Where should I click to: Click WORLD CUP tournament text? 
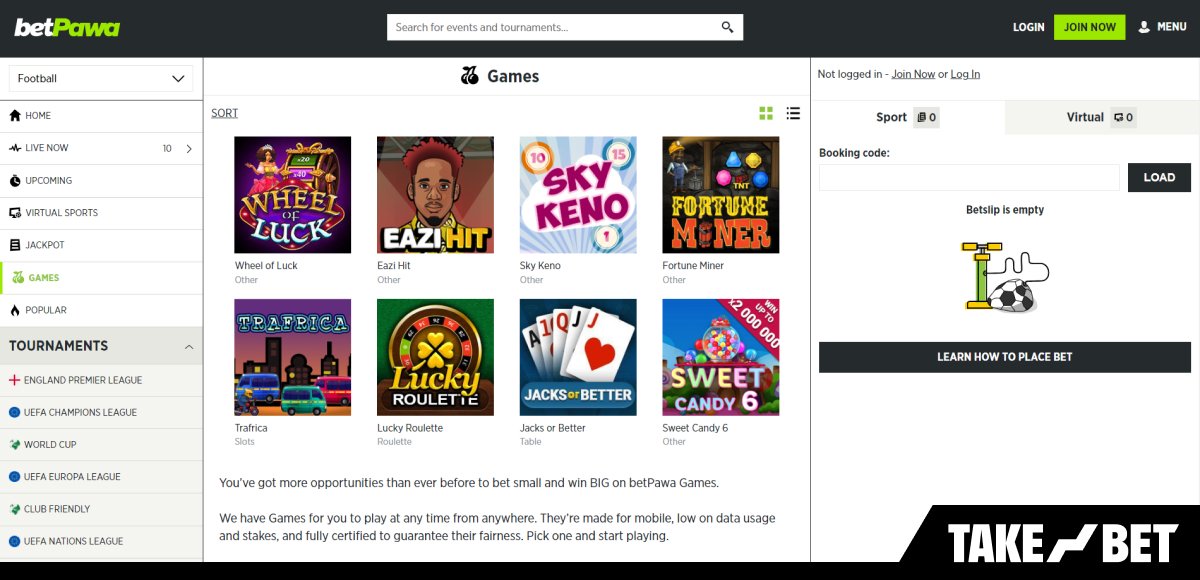point(50,444)
